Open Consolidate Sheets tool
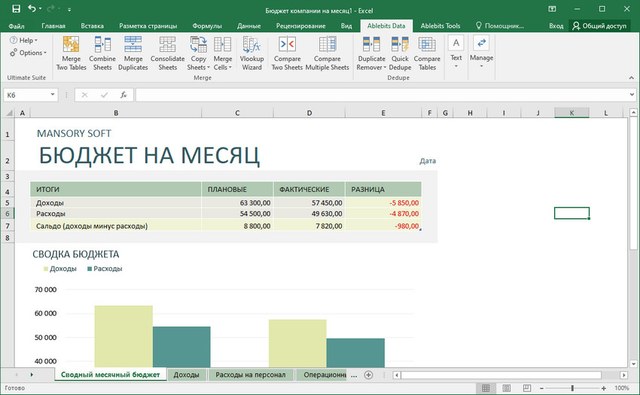 pos(167,53)
